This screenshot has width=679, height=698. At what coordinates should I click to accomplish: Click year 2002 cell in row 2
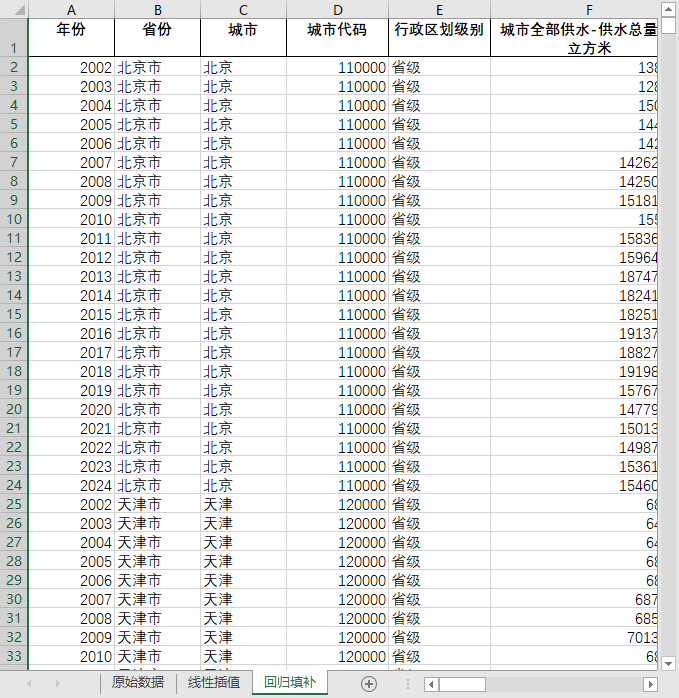click(x=71, y=67)
